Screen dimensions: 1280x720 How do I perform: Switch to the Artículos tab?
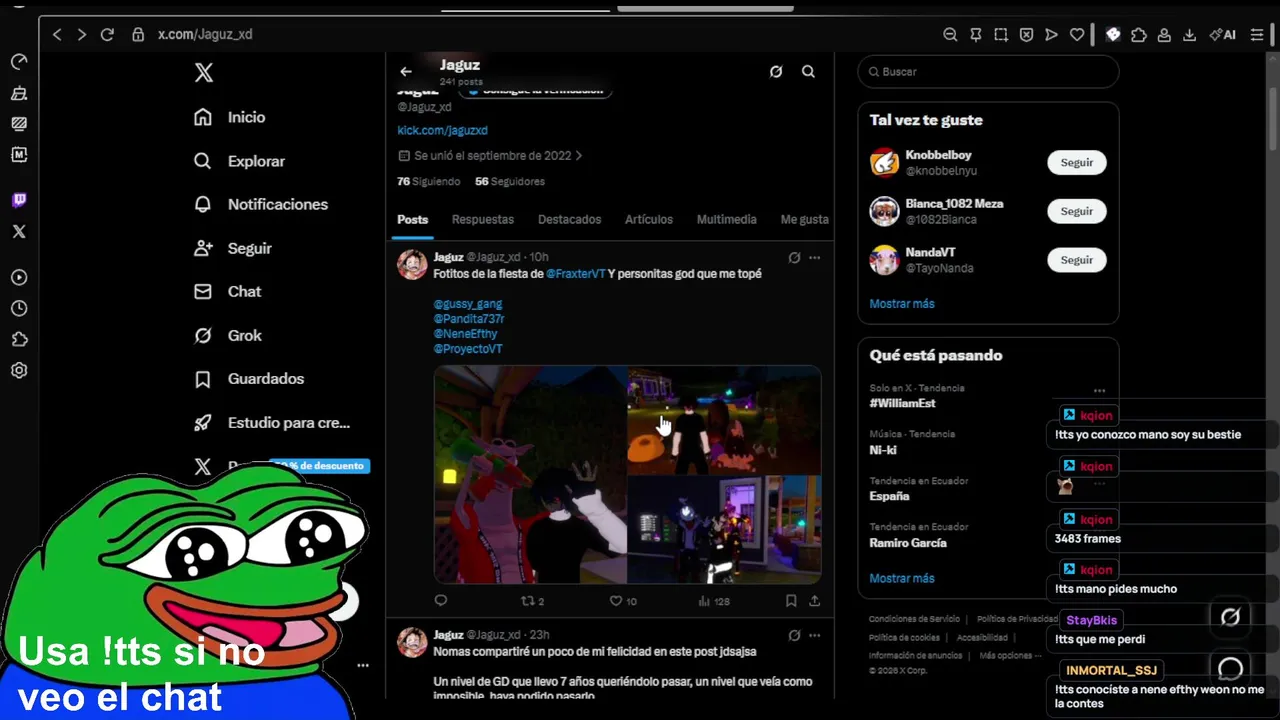(649, 220)
